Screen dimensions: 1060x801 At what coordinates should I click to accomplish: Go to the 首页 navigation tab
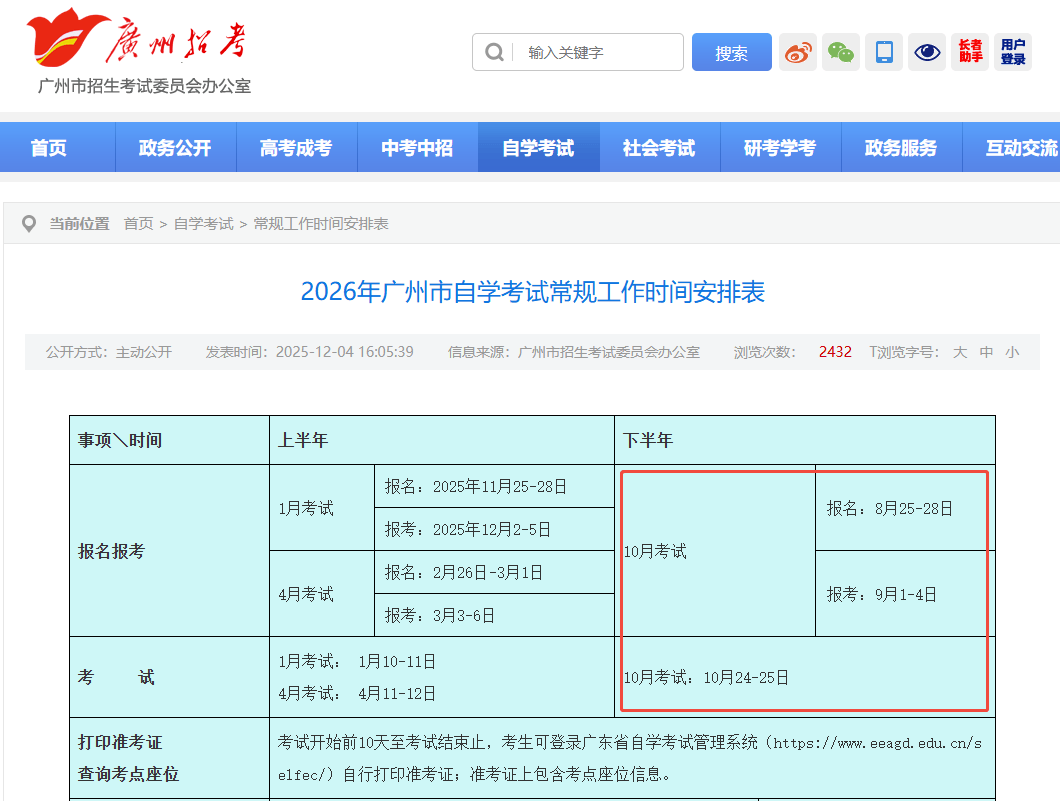(x=48, y=148)
